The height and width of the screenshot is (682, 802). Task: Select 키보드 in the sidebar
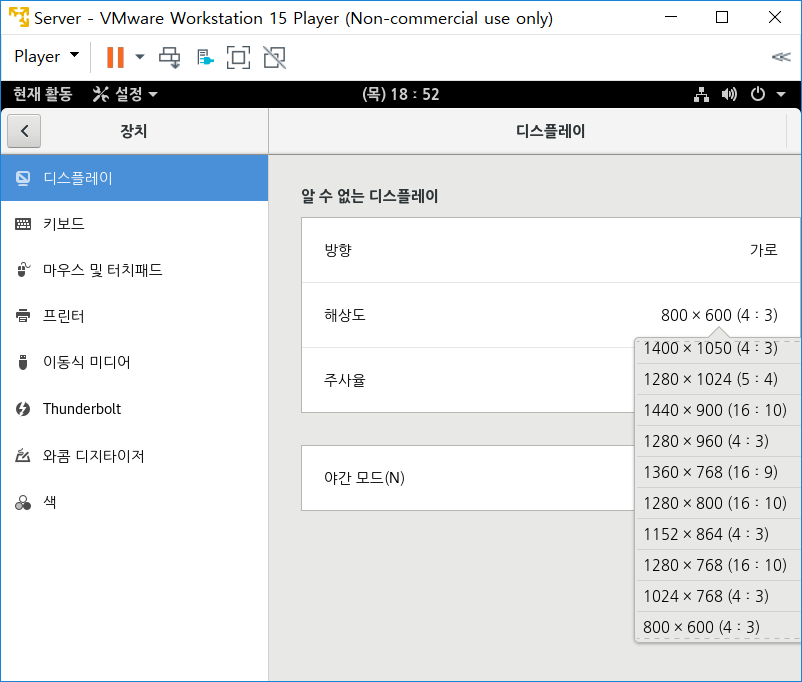135,224
